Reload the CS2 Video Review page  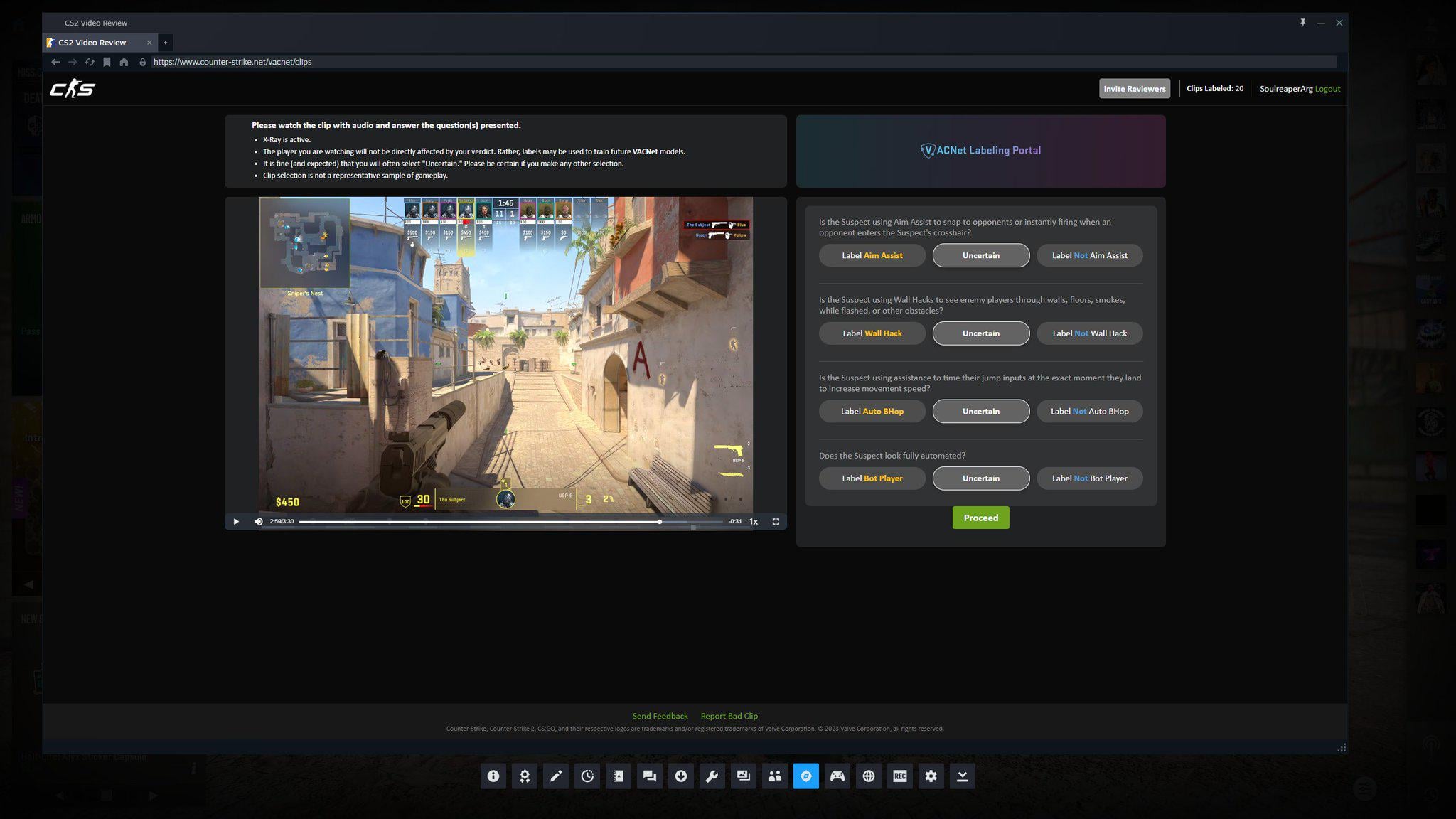pyautogui.click(x=90, y=62)
